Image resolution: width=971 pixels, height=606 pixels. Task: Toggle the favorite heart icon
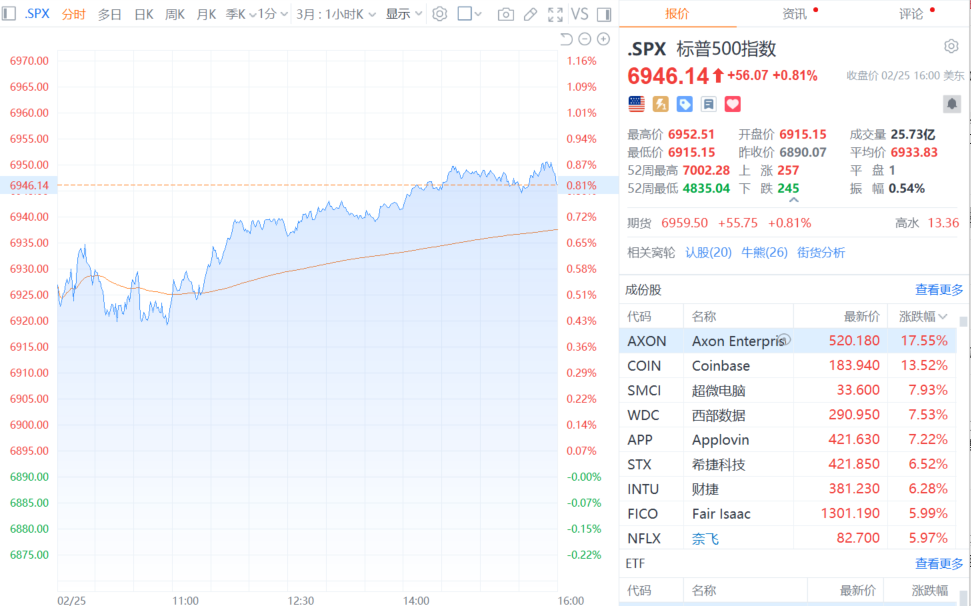coord(733,104)
